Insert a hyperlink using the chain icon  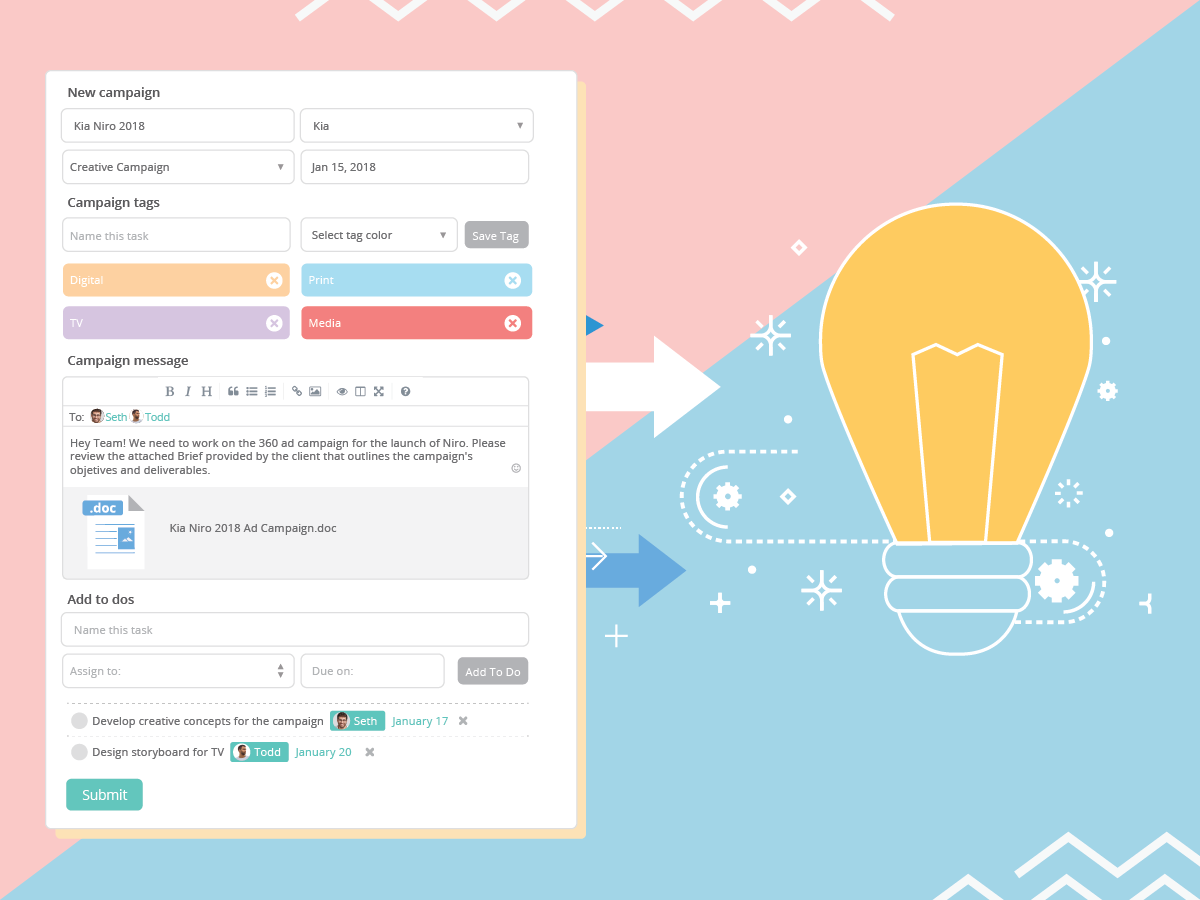point(297,391)
